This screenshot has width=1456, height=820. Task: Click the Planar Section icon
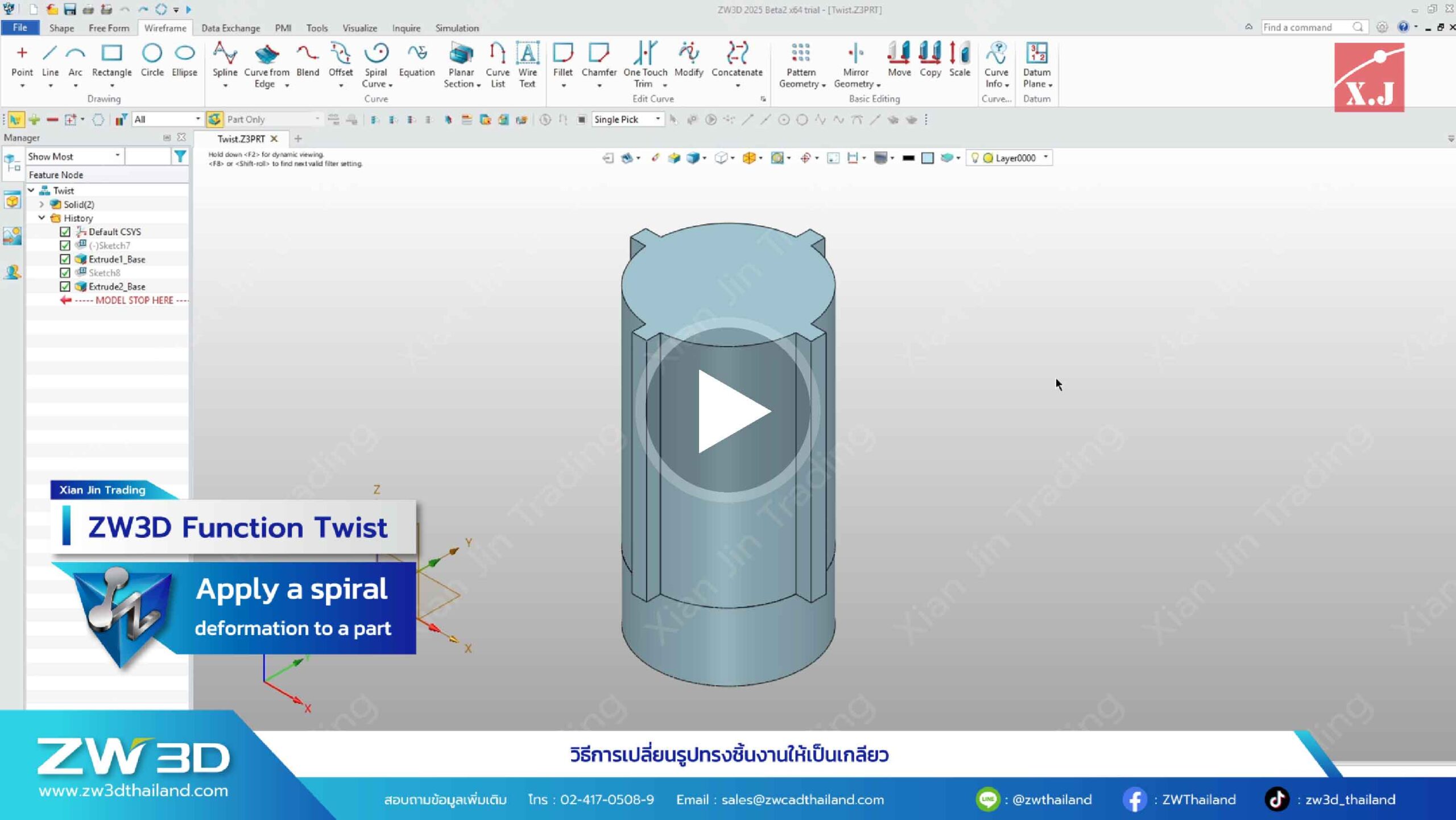(x=461, y=54)
